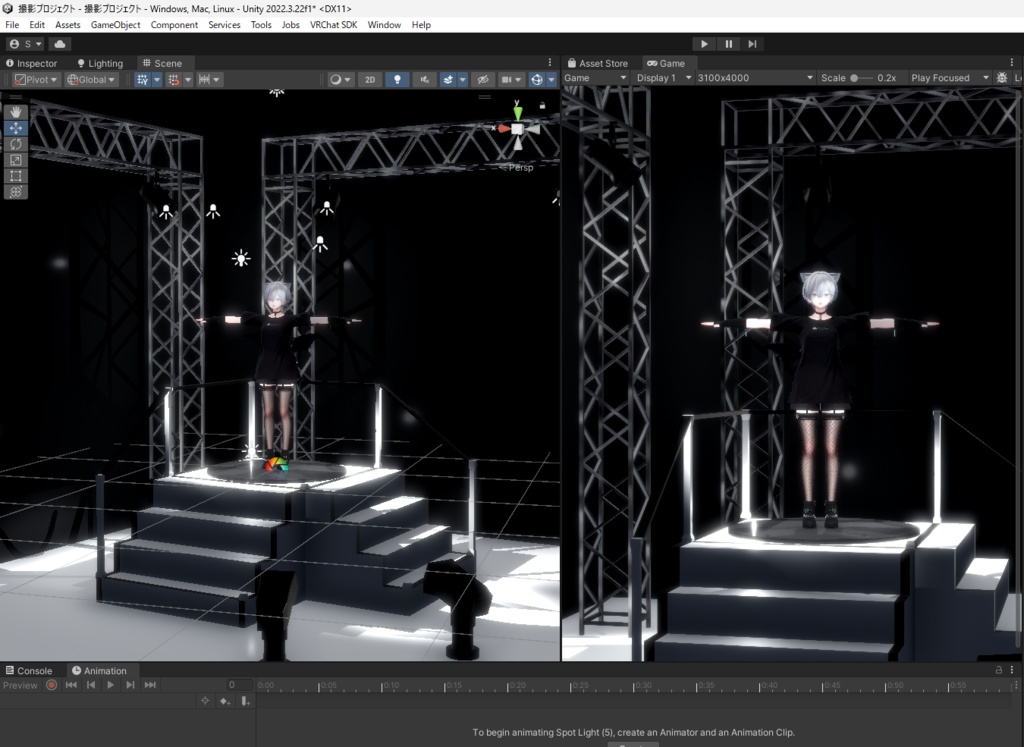Toggle scene effects (skybox, fog) button
The height and width of the screenshot is (747, 1024).
click(448, 80)
